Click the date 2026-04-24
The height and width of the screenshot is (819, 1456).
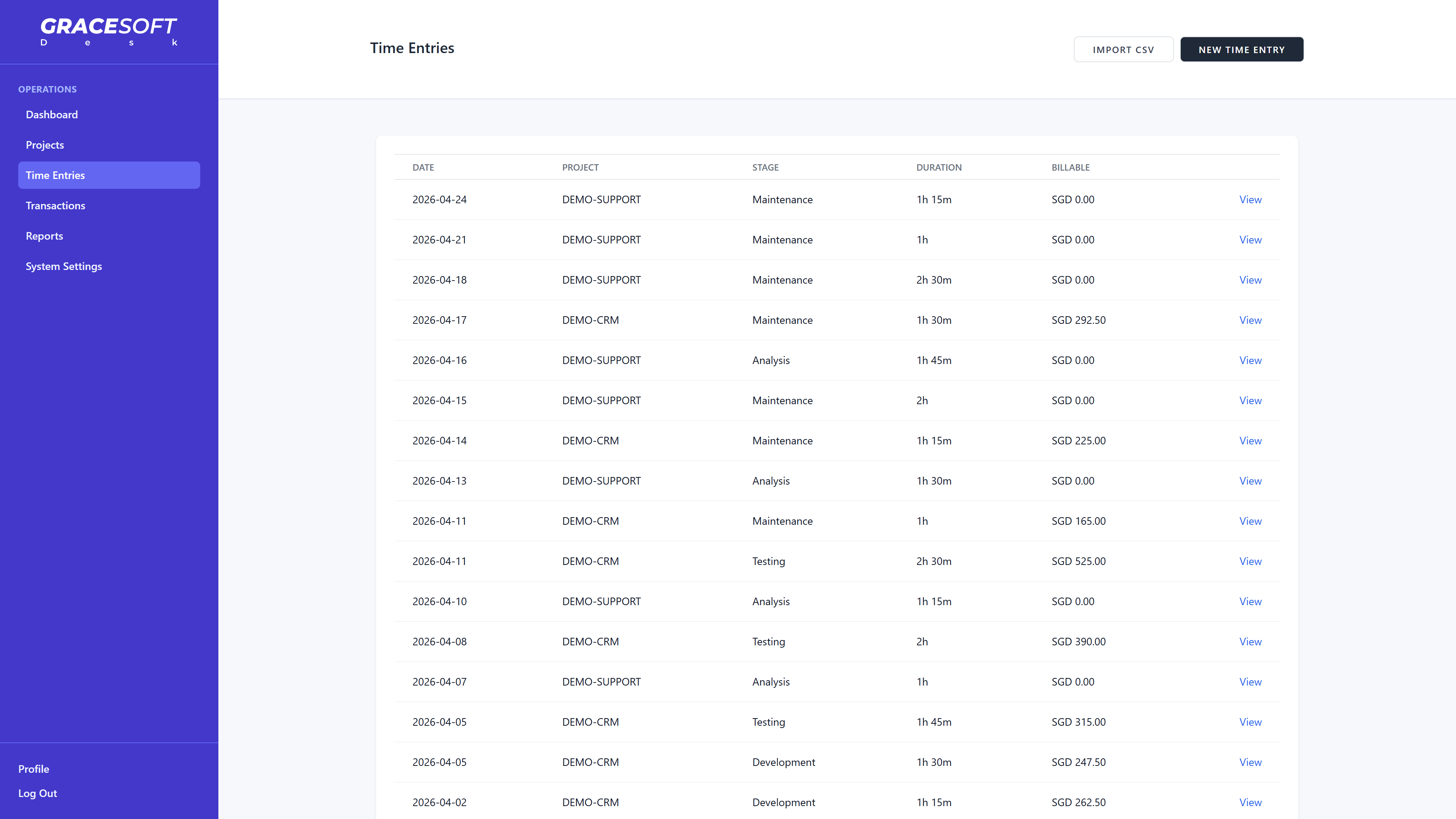pyautogui.click(x=440, y=199)
